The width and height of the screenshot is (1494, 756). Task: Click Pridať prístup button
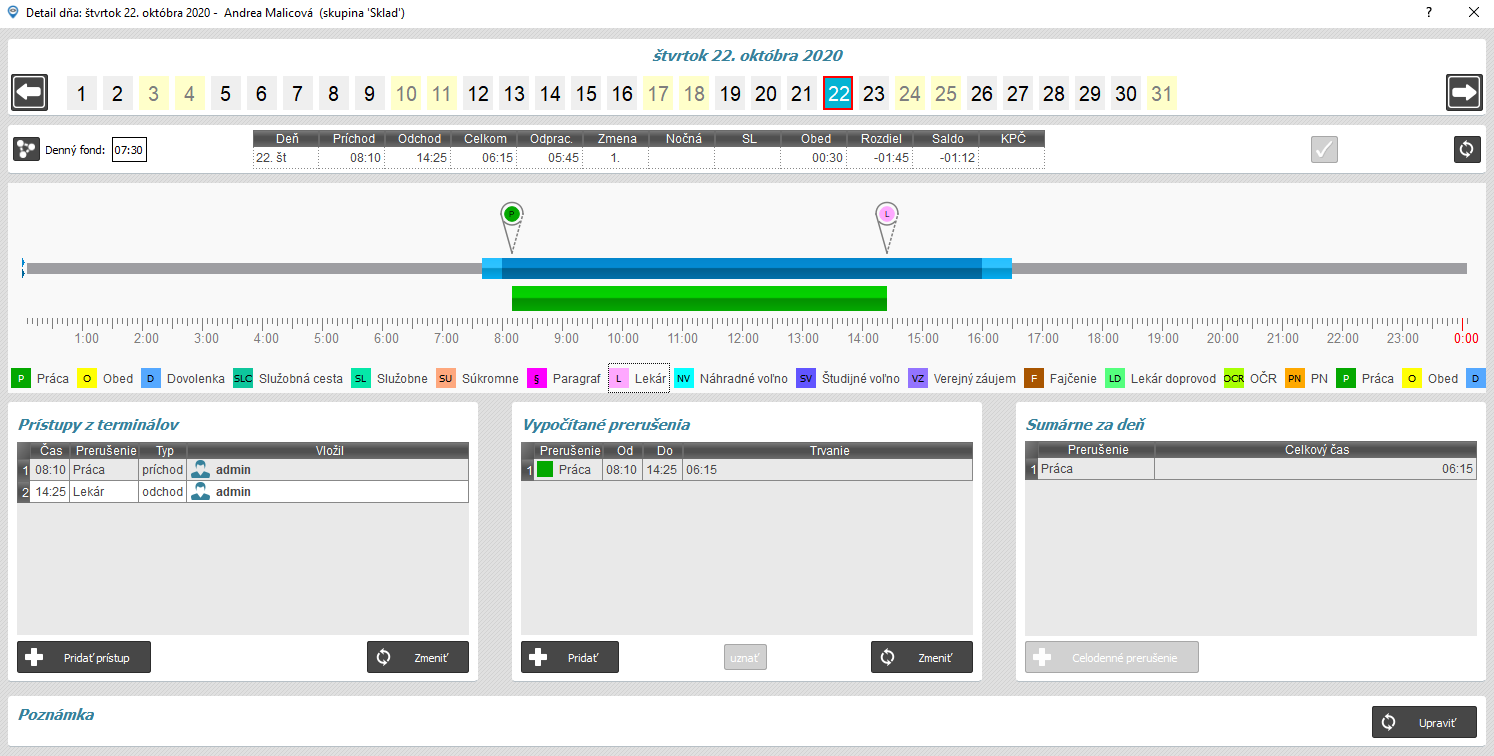pos(83,657)
